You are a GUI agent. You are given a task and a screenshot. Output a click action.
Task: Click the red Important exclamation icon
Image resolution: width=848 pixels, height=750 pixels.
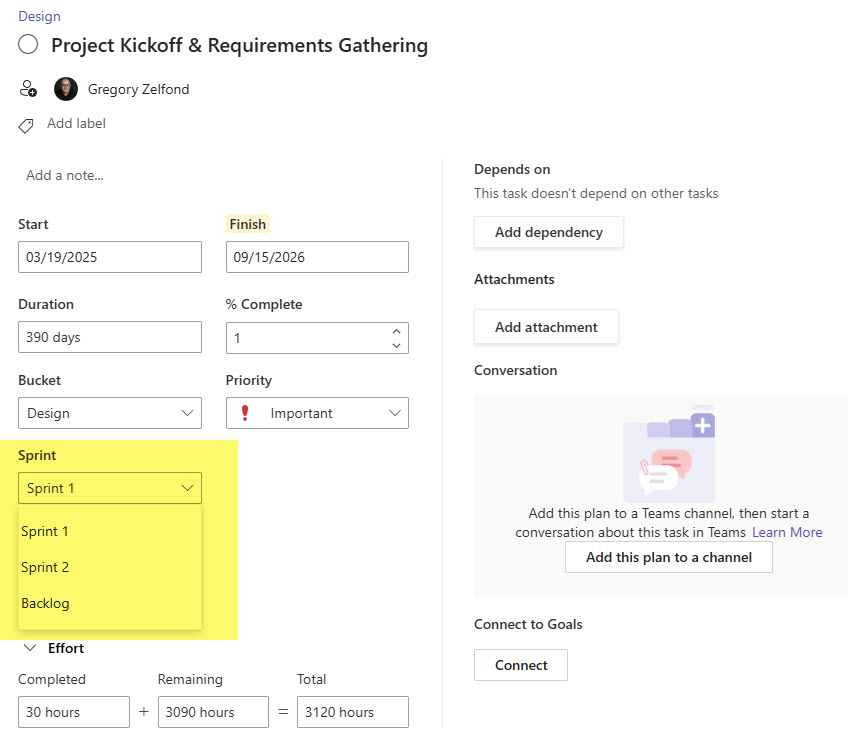pyautogui.click(x=245, y=413)
